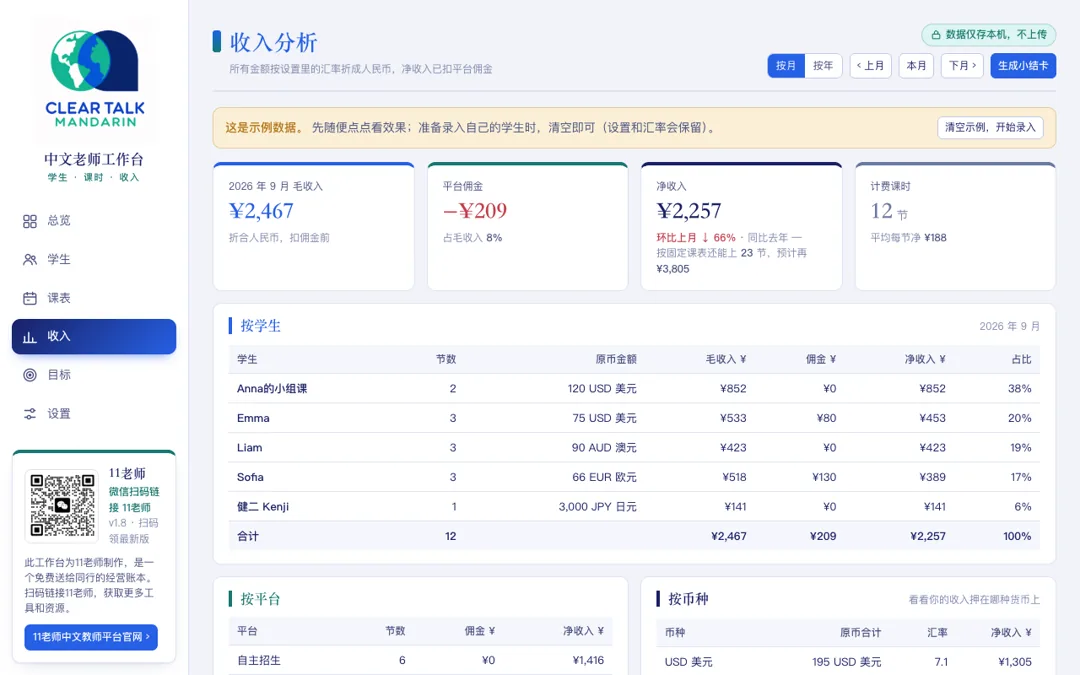Click the 自主招生 platform row
The width and height of the screenshot is (1080, 675).
click(420, 661)
